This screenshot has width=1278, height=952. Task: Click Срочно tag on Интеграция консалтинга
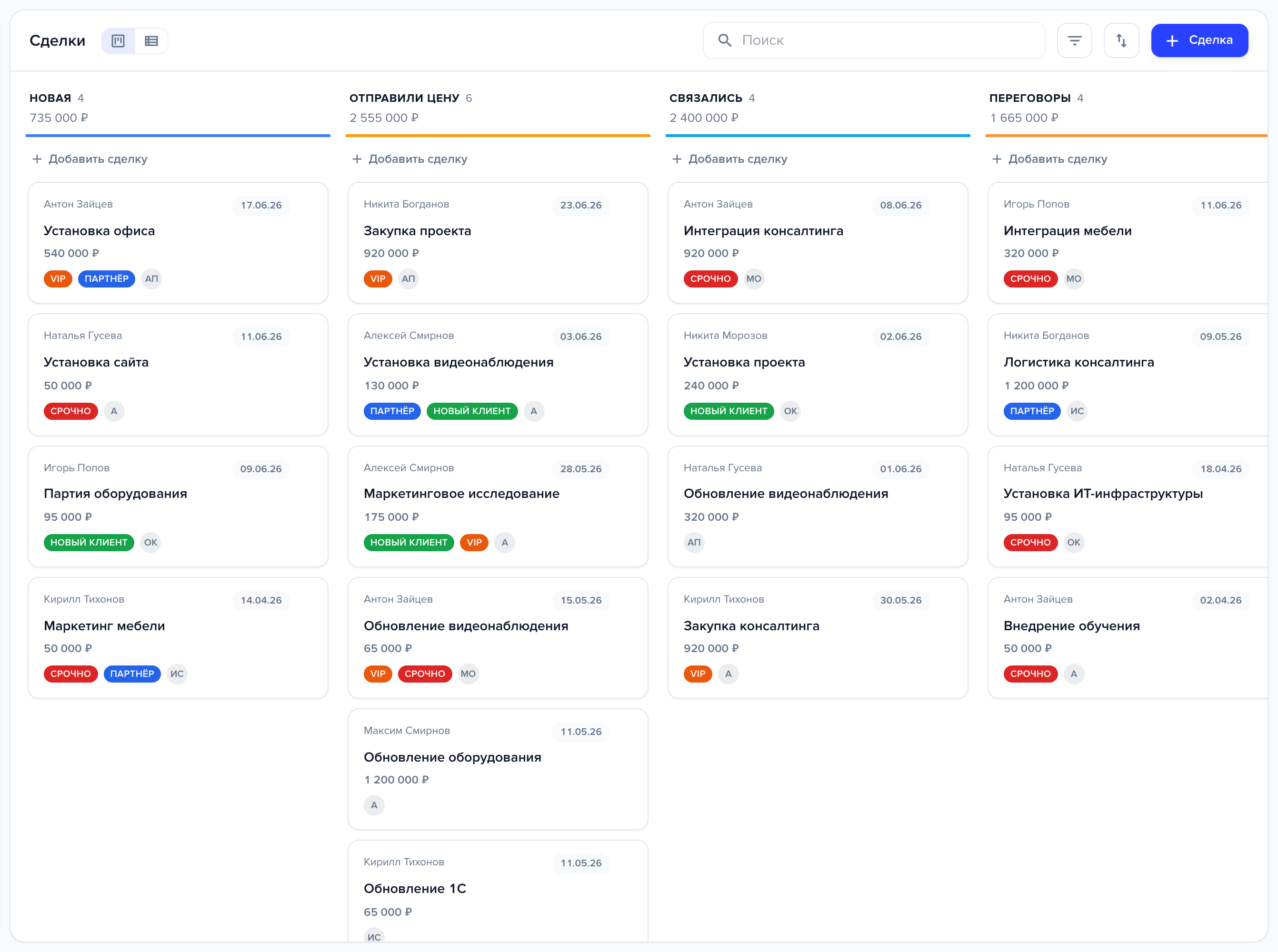pos(711,279)
